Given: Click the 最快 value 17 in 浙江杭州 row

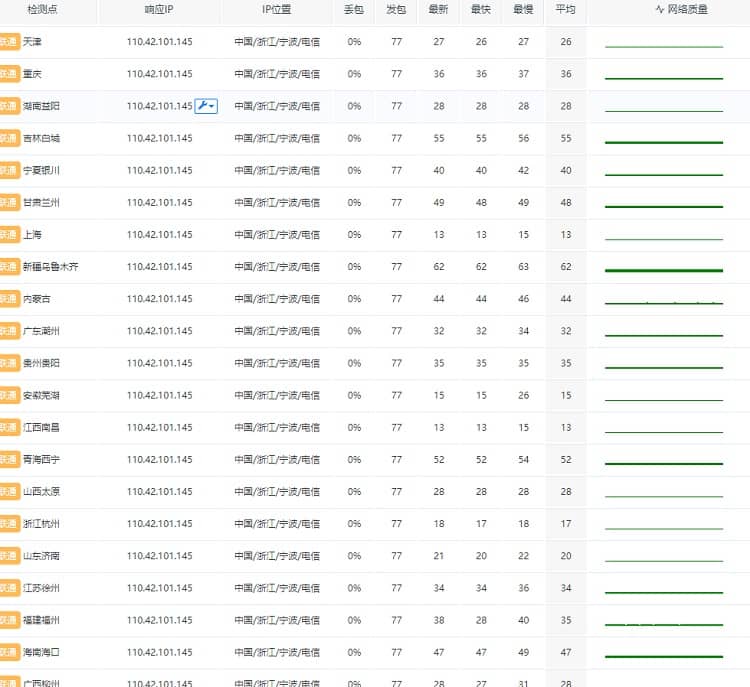Looking at the screenshot, I should tap(481, 523).
